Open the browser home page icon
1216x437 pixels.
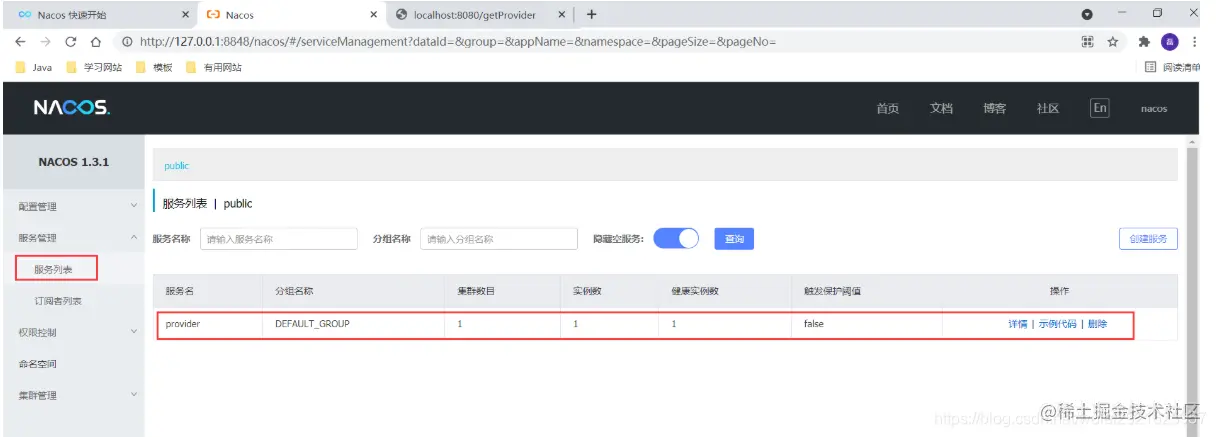point(96,42)
